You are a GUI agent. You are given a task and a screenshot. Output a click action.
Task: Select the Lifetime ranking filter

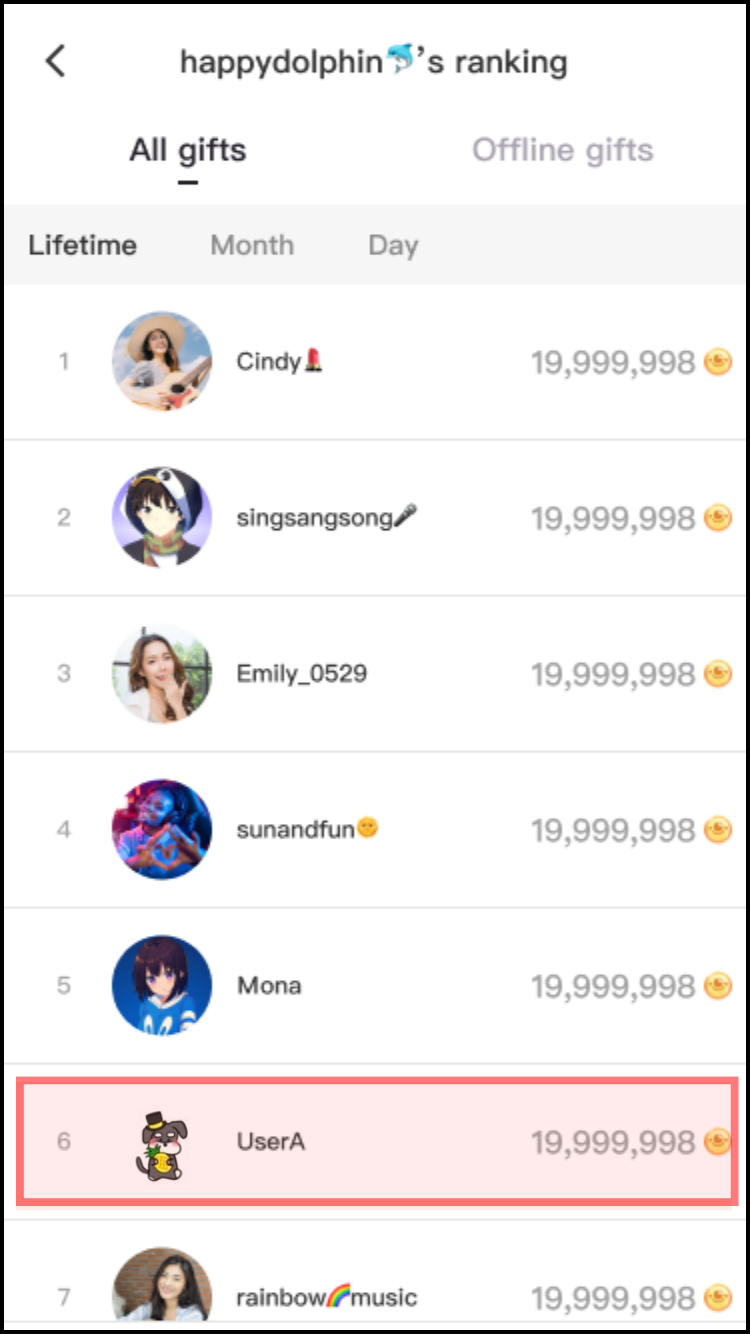(82, 245)
